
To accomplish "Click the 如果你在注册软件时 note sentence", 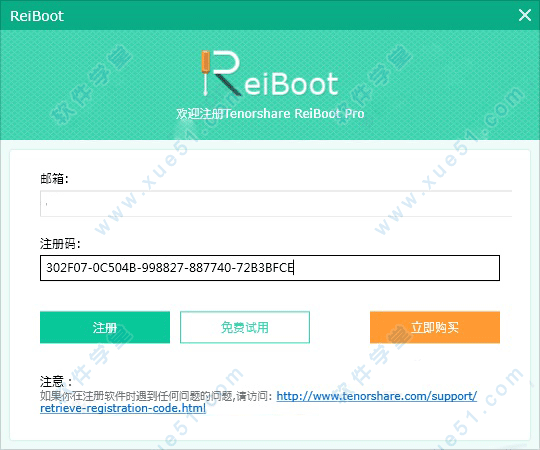I will point(156,396).
